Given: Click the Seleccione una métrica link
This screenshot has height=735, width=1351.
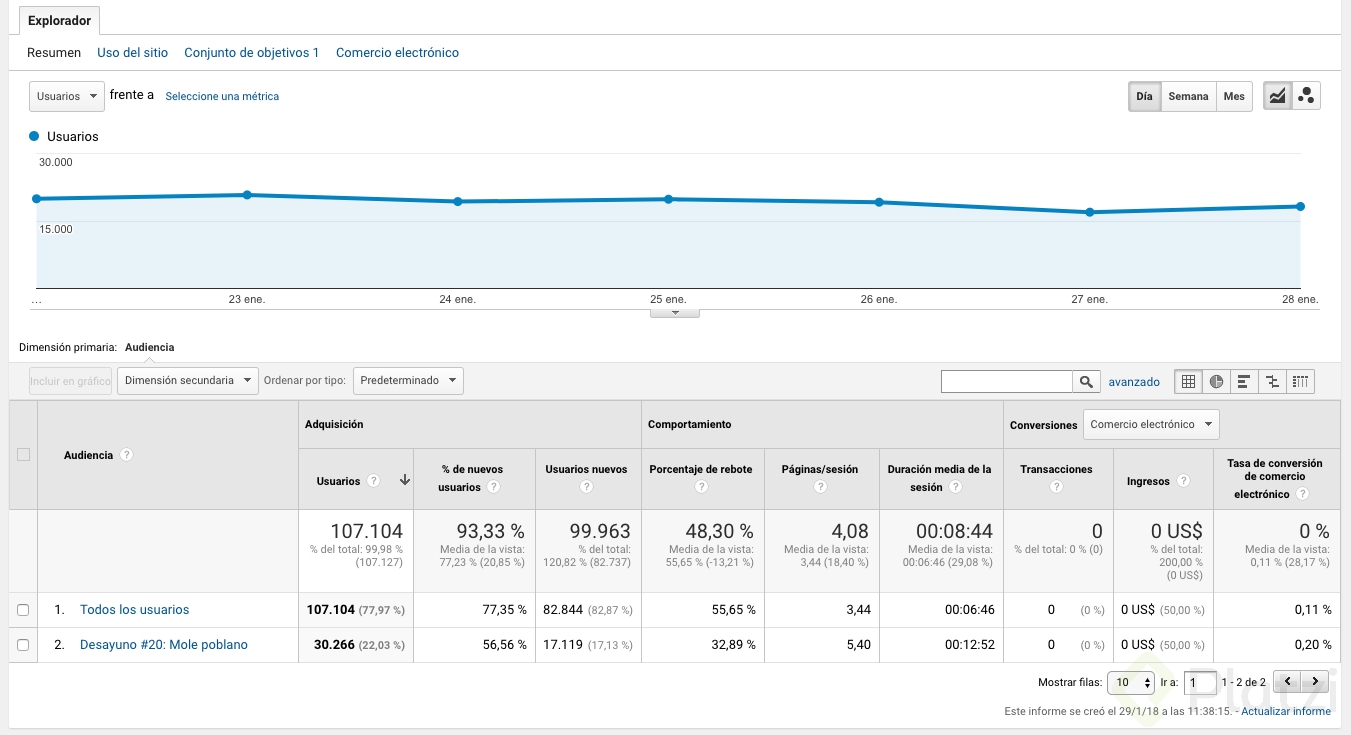Looking at the screenshot, I should click(222, 97).
